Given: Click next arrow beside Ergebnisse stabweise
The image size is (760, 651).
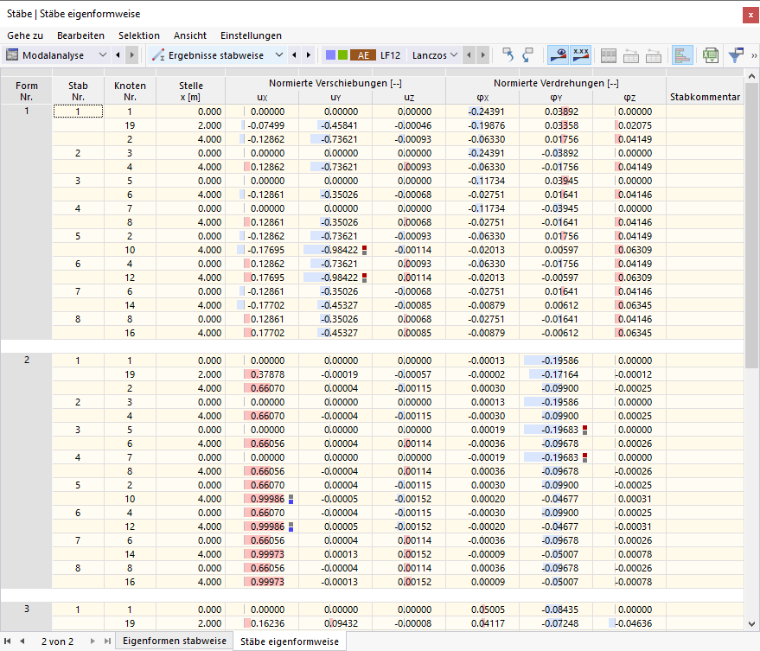Looking at the screenshot, I should coord(308,55).
